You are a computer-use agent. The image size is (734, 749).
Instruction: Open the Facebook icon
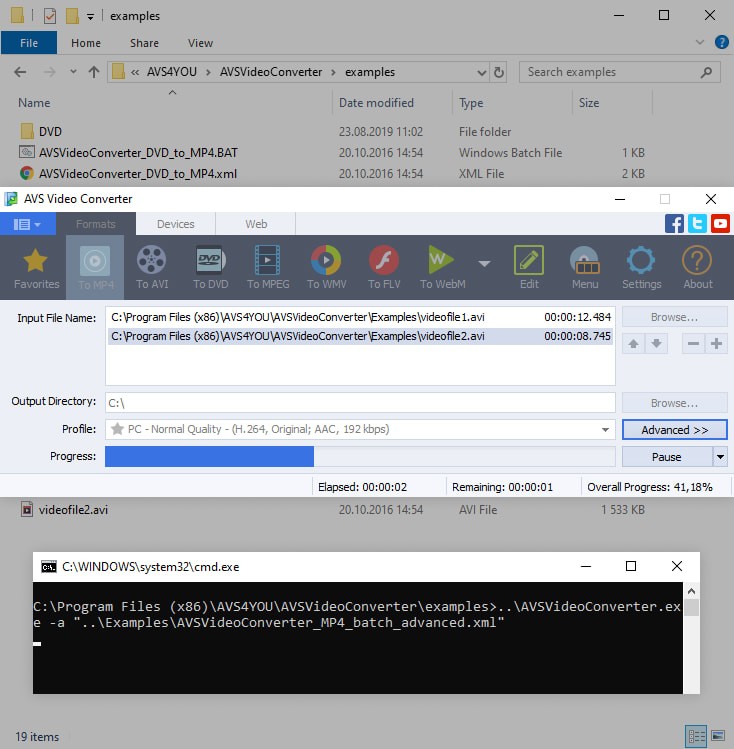(674, 224)
